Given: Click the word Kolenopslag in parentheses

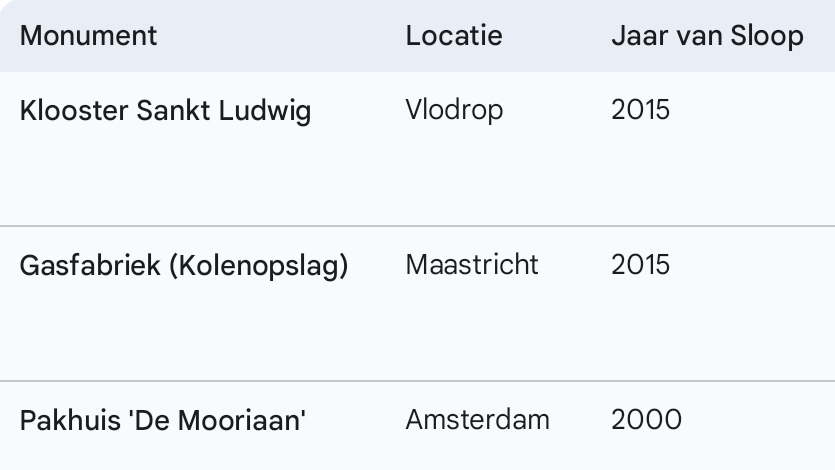Looking at the screenshot, I should pyautogui.click(x=258, y=266).
